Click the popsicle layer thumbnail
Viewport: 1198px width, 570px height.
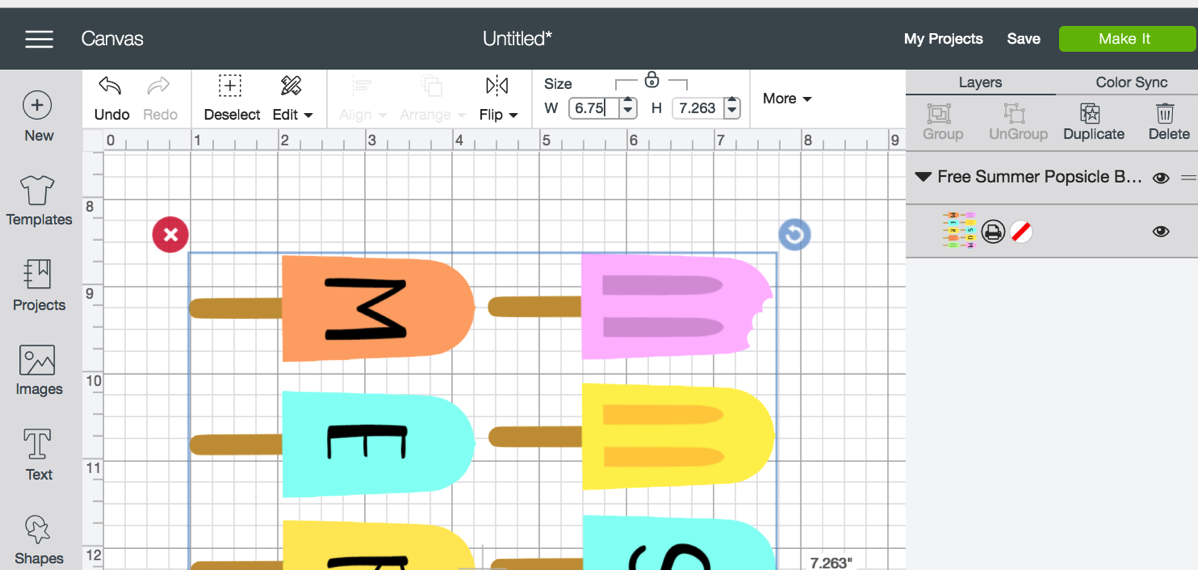pos(959,230)
